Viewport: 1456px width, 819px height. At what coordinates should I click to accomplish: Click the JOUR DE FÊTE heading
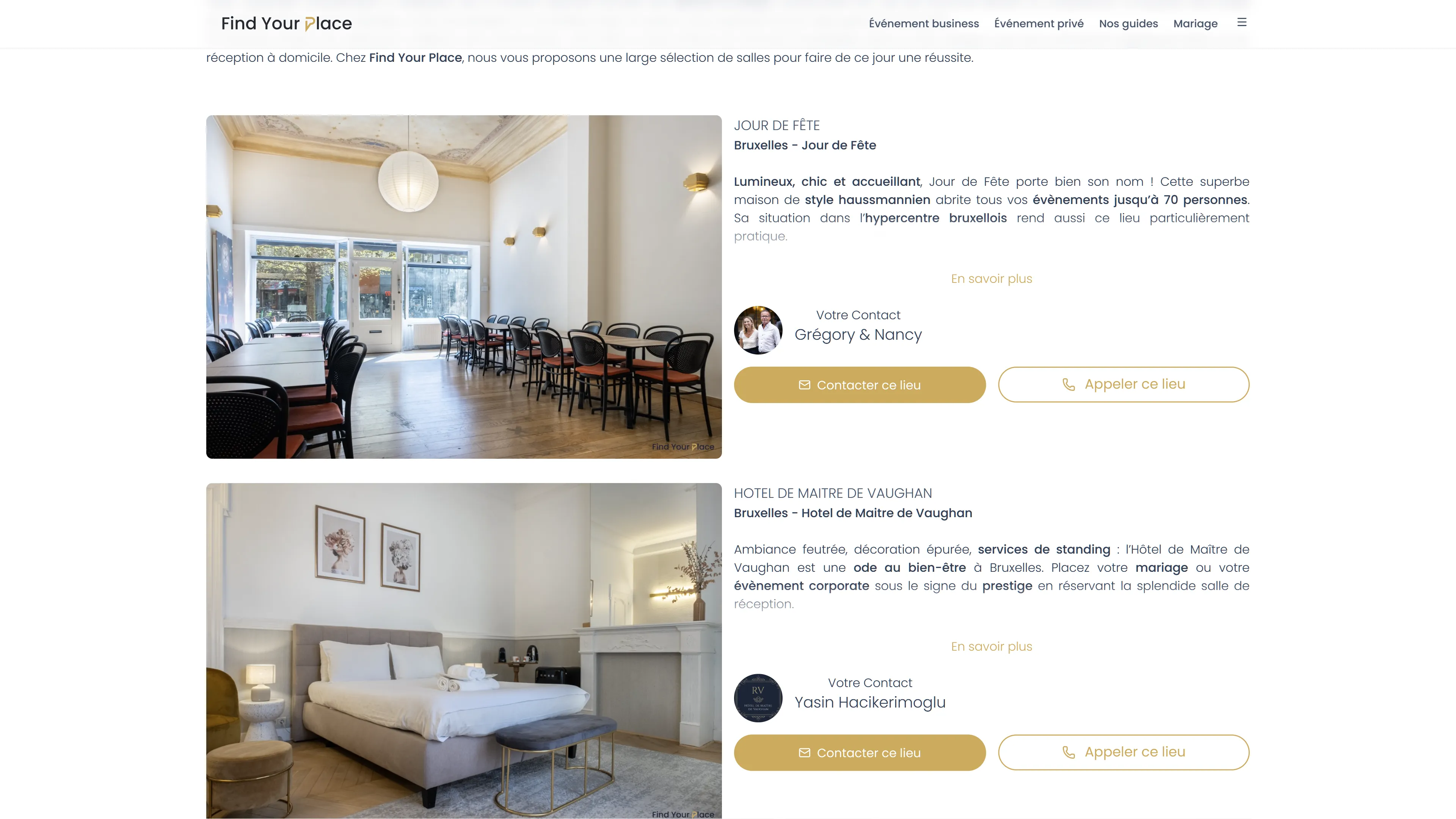777,126
